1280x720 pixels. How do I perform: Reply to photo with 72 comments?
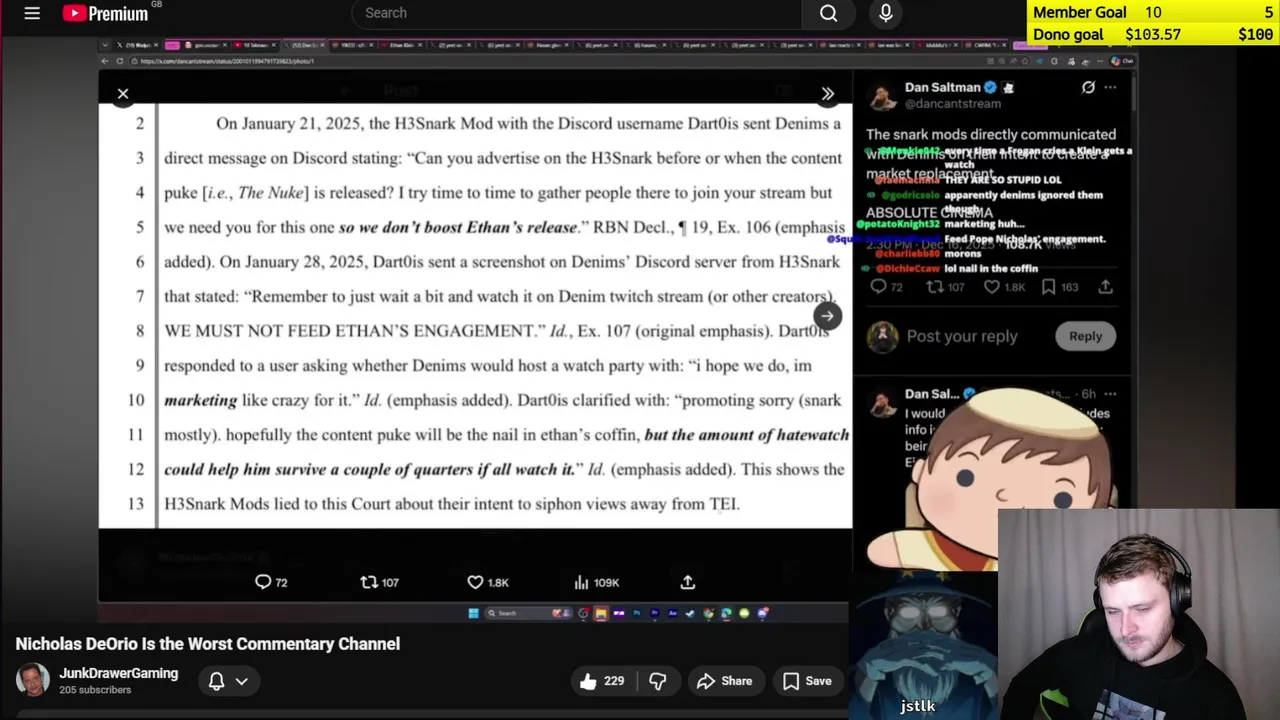[271, 582]
